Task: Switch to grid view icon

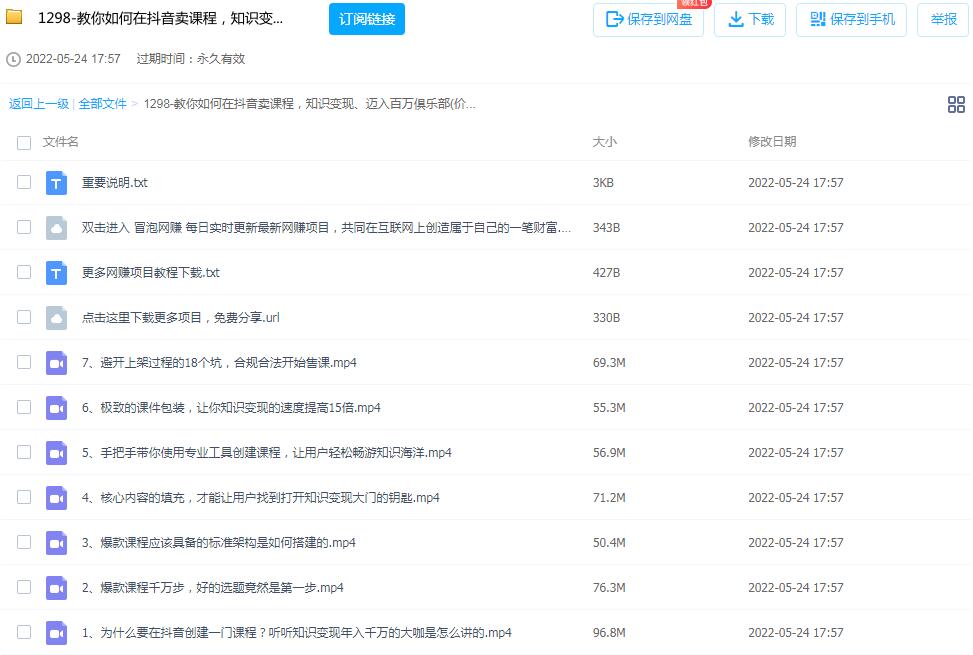Action: click(x=956, y=104)
